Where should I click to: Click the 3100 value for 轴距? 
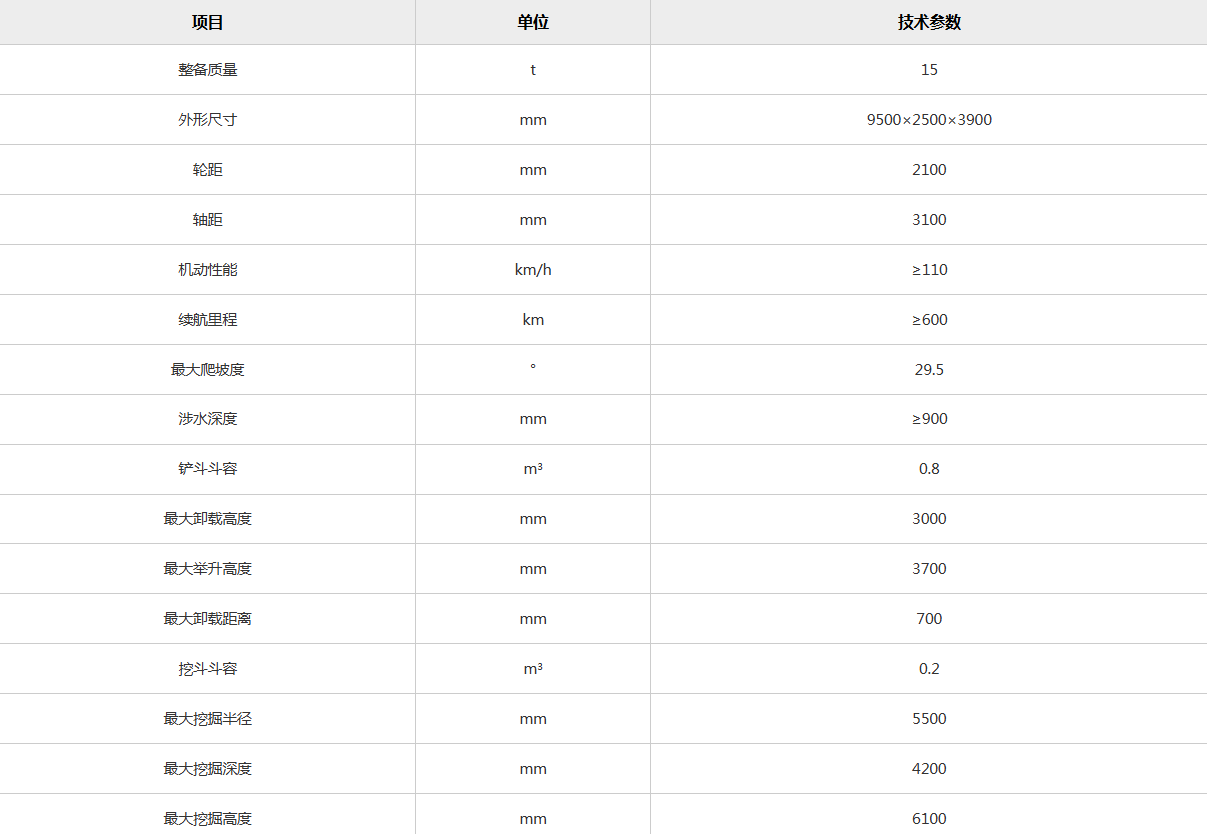coord(929,220)
